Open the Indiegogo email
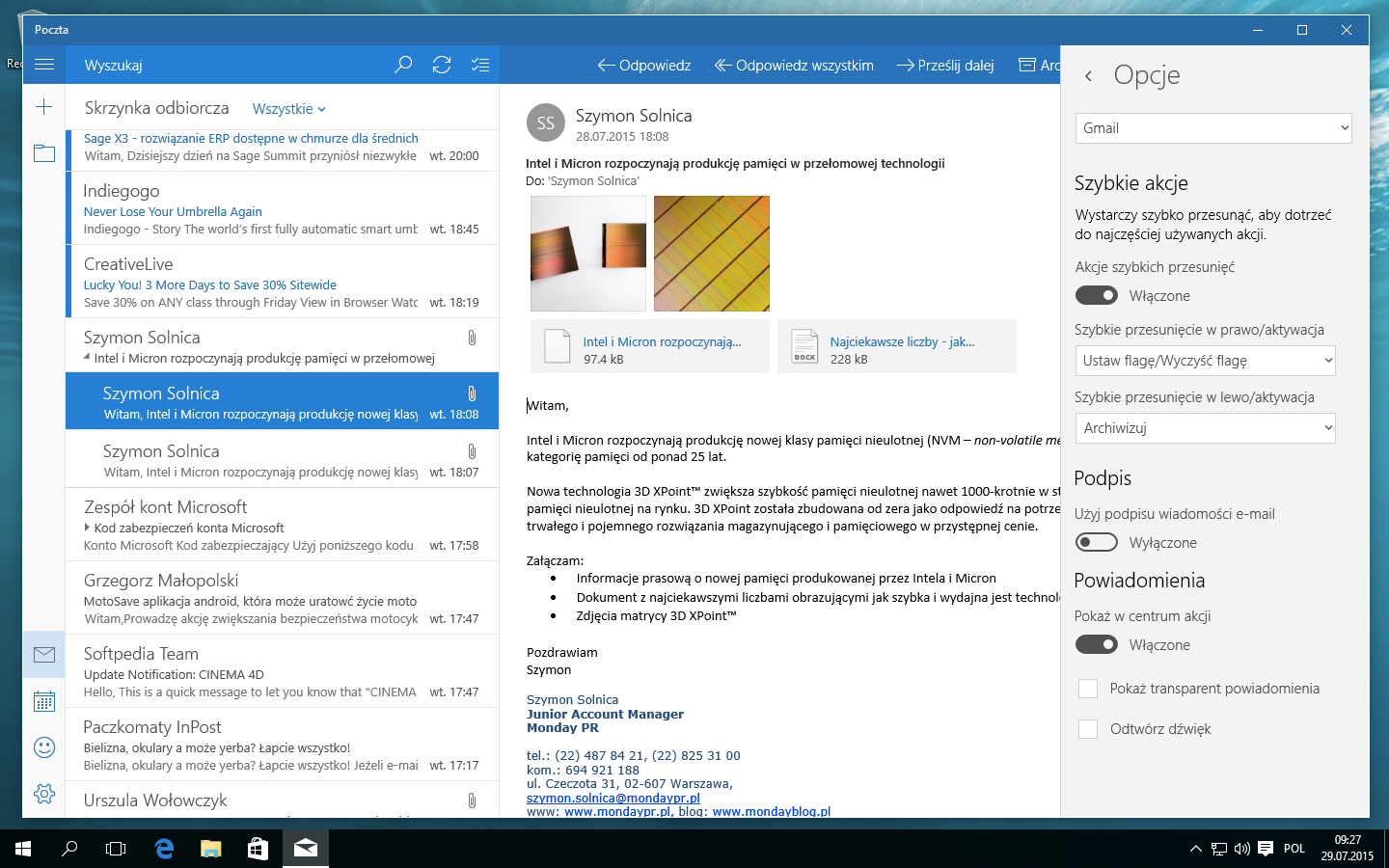This screenshot has height=868, width=1389. coord(283,208)
